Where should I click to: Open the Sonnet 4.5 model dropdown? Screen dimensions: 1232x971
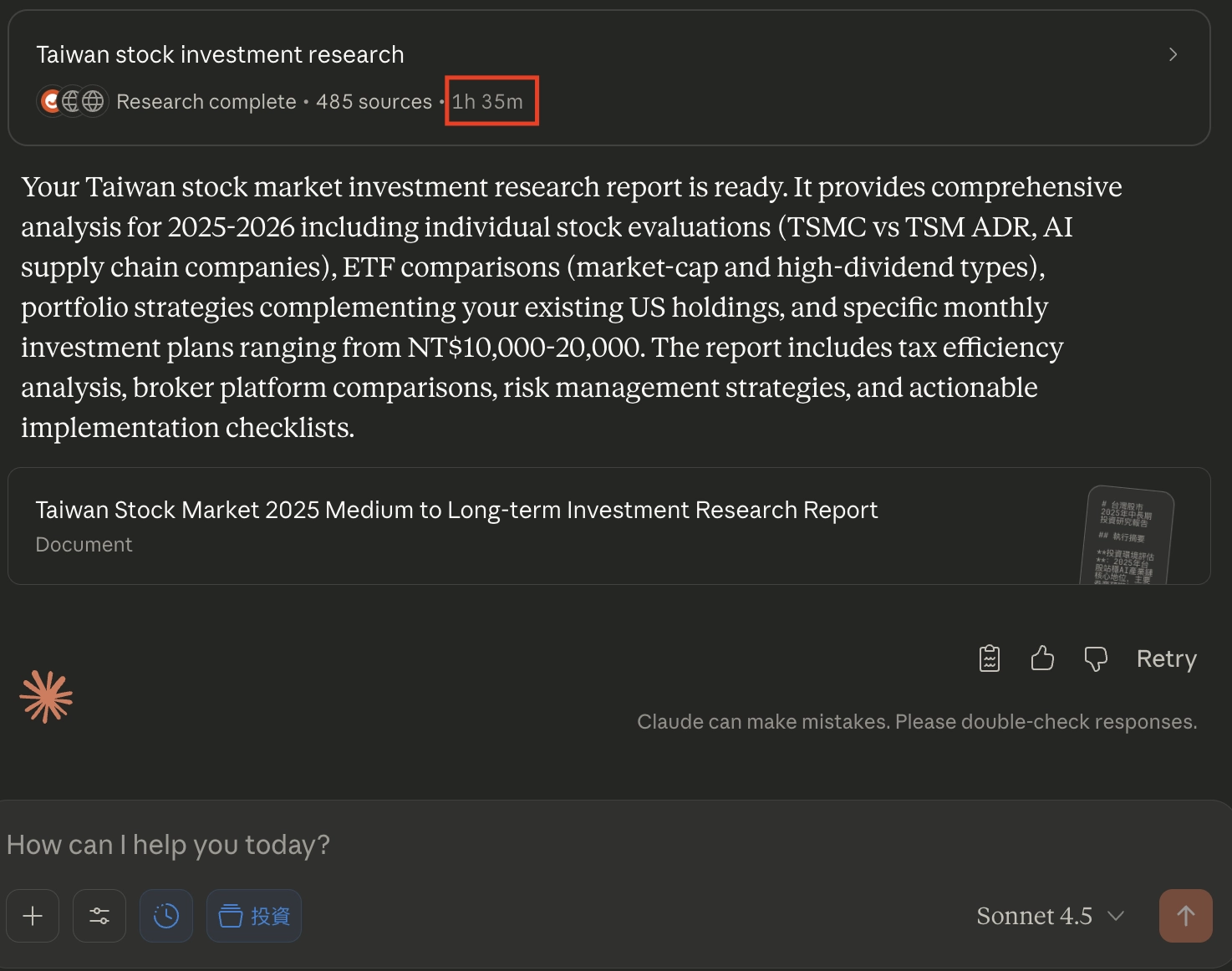(x=1050, y=916)
